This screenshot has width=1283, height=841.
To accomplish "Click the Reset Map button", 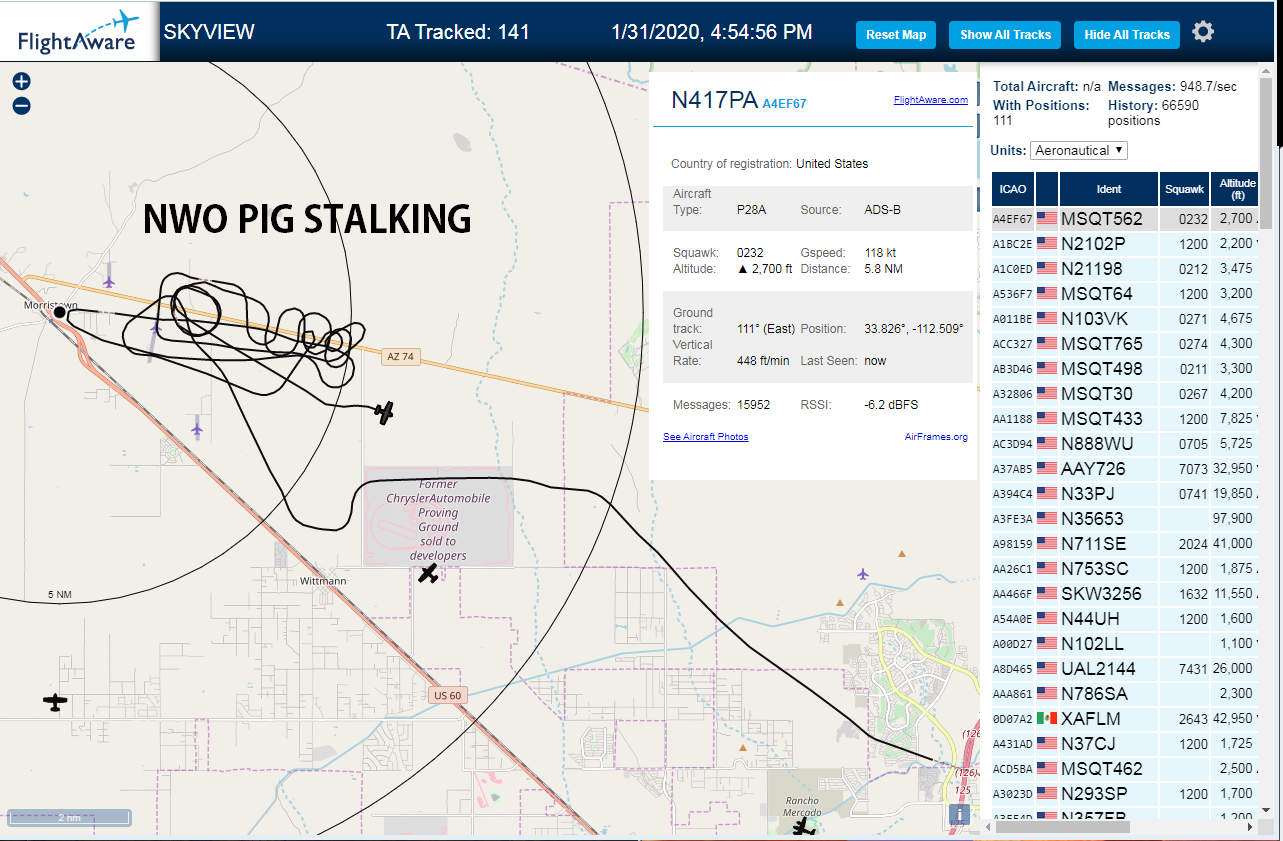I will point(896,35).
